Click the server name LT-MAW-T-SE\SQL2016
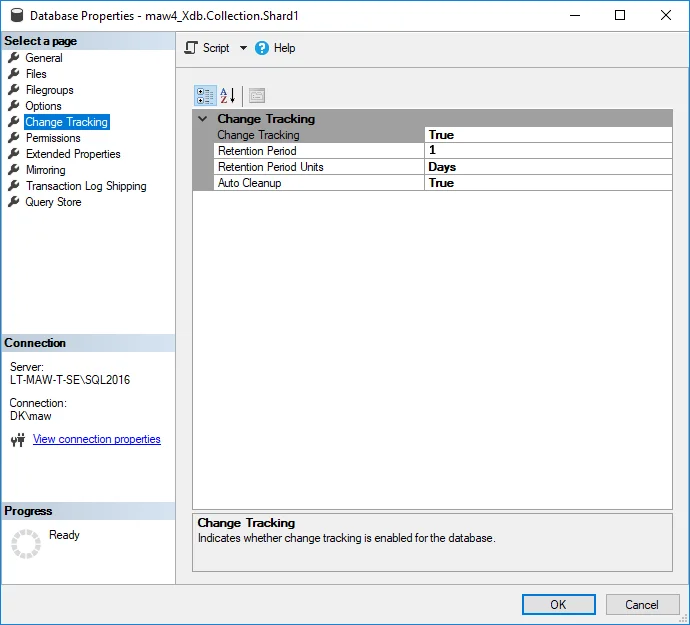The height and width of the screenshot is (625, 690). pos(70,379)
